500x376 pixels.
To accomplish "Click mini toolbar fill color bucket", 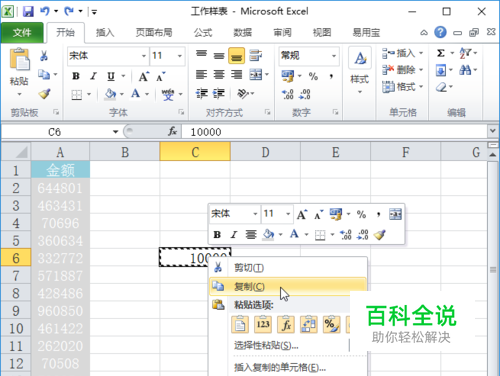I will pyautogui.click(x=268, y=235).
